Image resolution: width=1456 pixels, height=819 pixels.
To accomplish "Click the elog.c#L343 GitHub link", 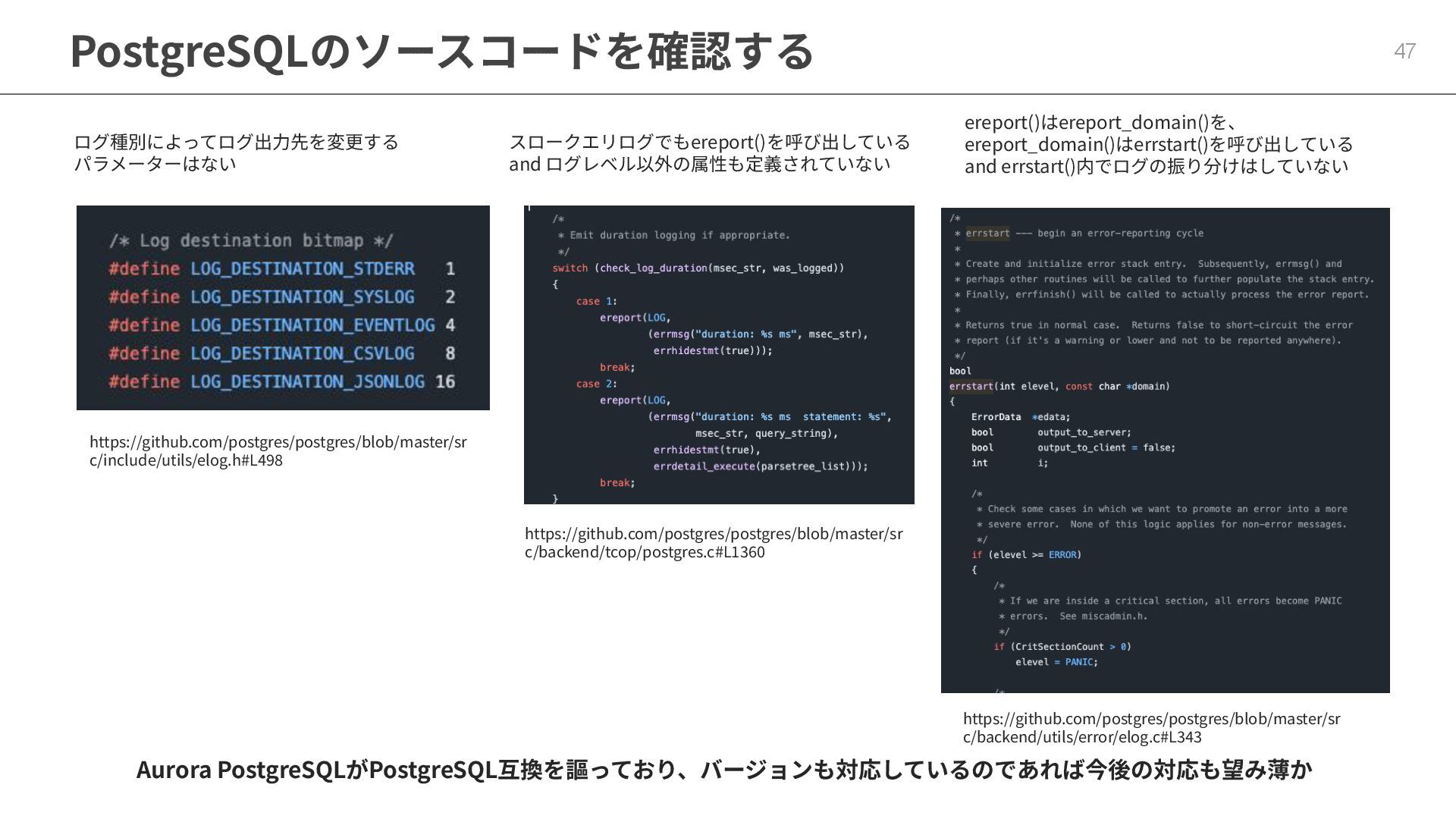I will [x=1150, y=728].
